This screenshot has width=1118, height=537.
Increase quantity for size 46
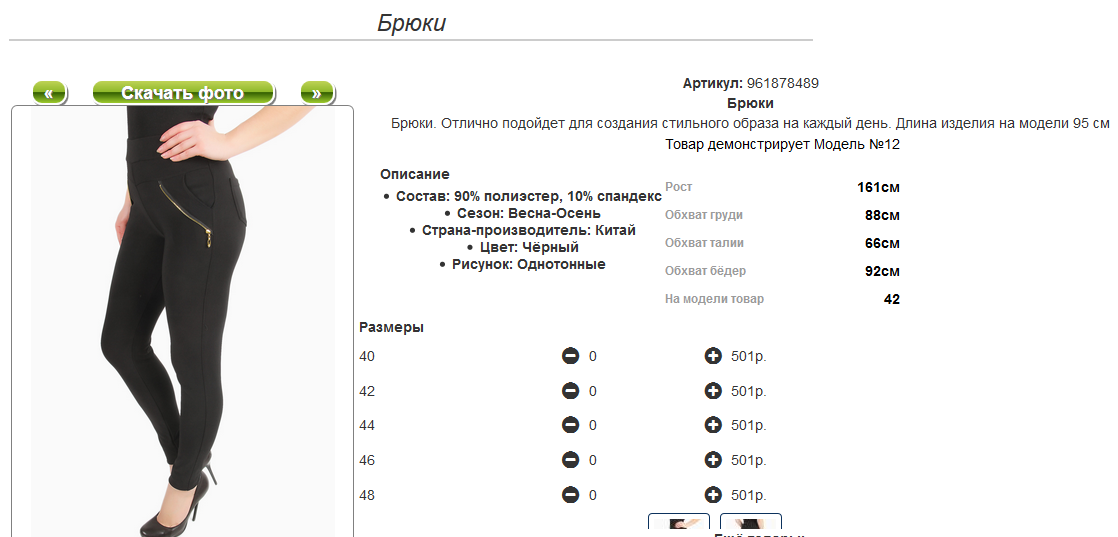point(713,460)
